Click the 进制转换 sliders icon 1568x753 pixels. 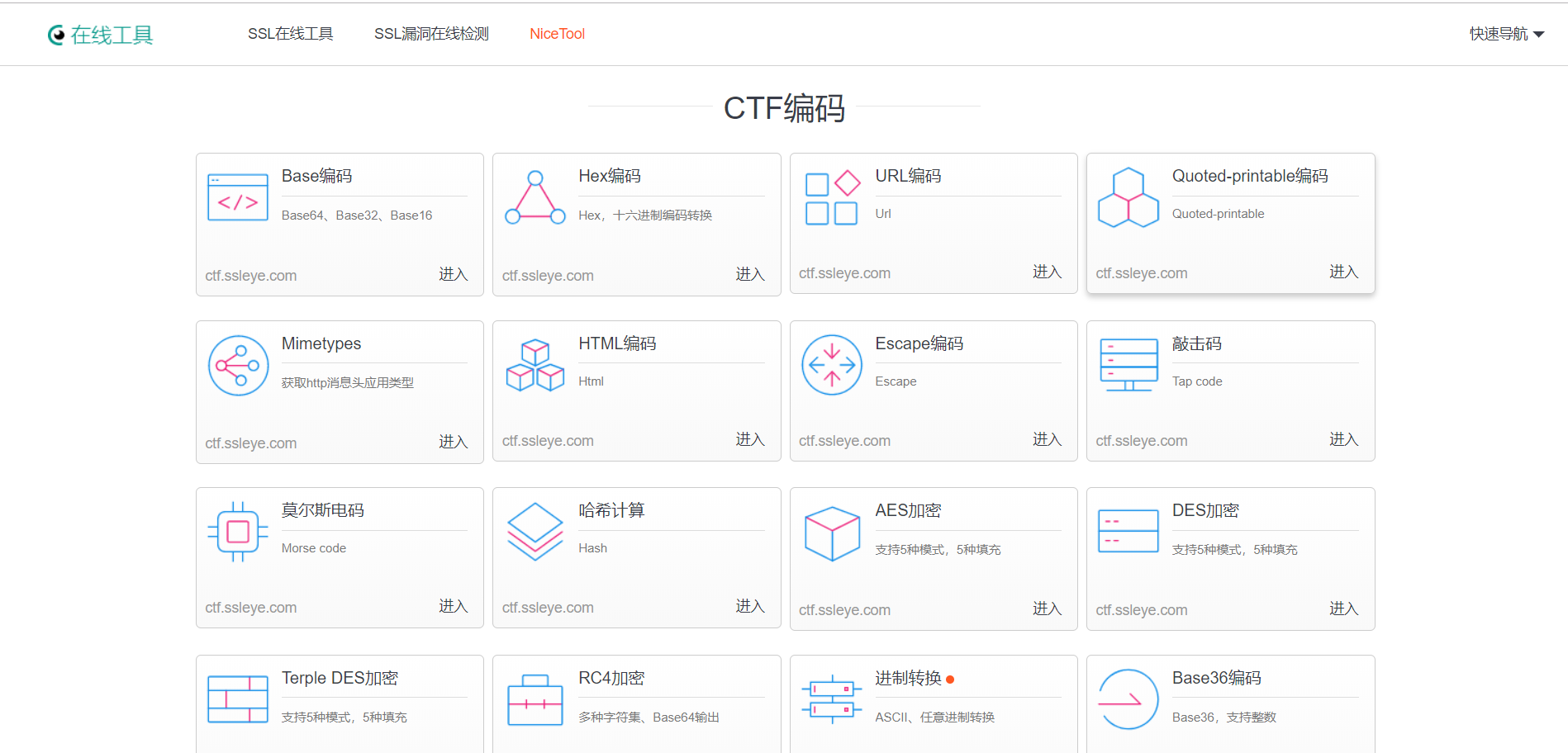pyautogui.click(x=832, y=699)
